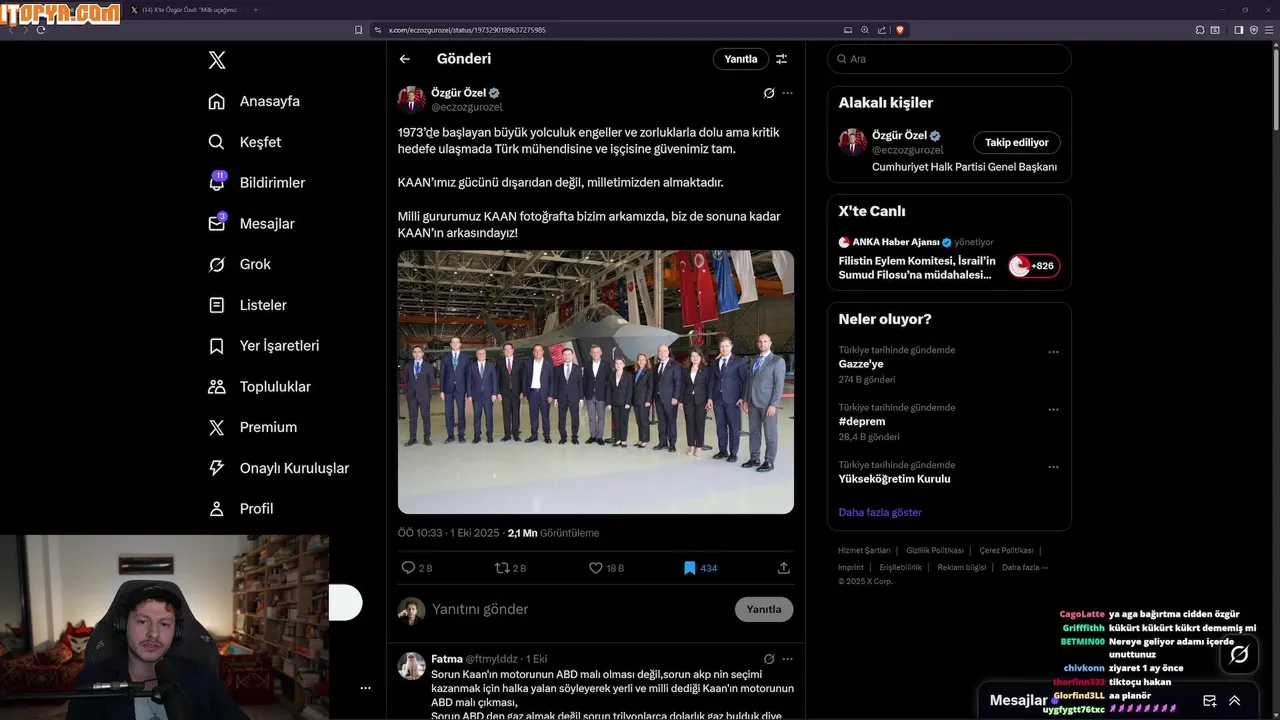Click Fatma's profile avatar

pyautogui.click(x=412, y=666)
